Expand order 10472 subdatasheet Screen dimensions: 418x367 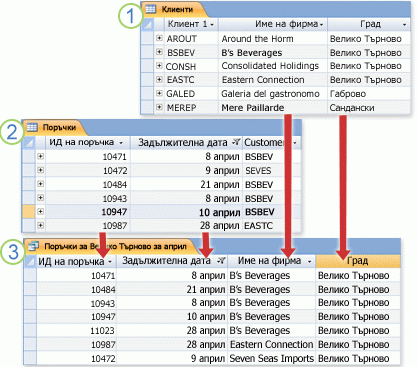coord(40,170)
